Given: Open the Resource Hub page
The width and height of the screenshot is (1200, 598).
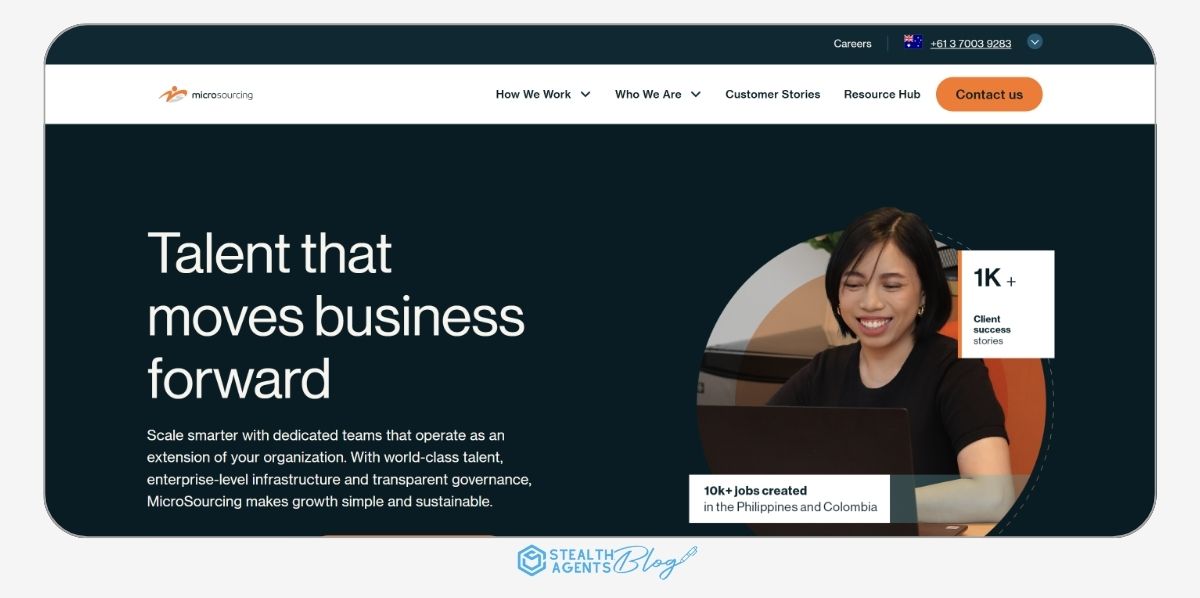Looking at the screenshot, I should click(x=882, y=95).
